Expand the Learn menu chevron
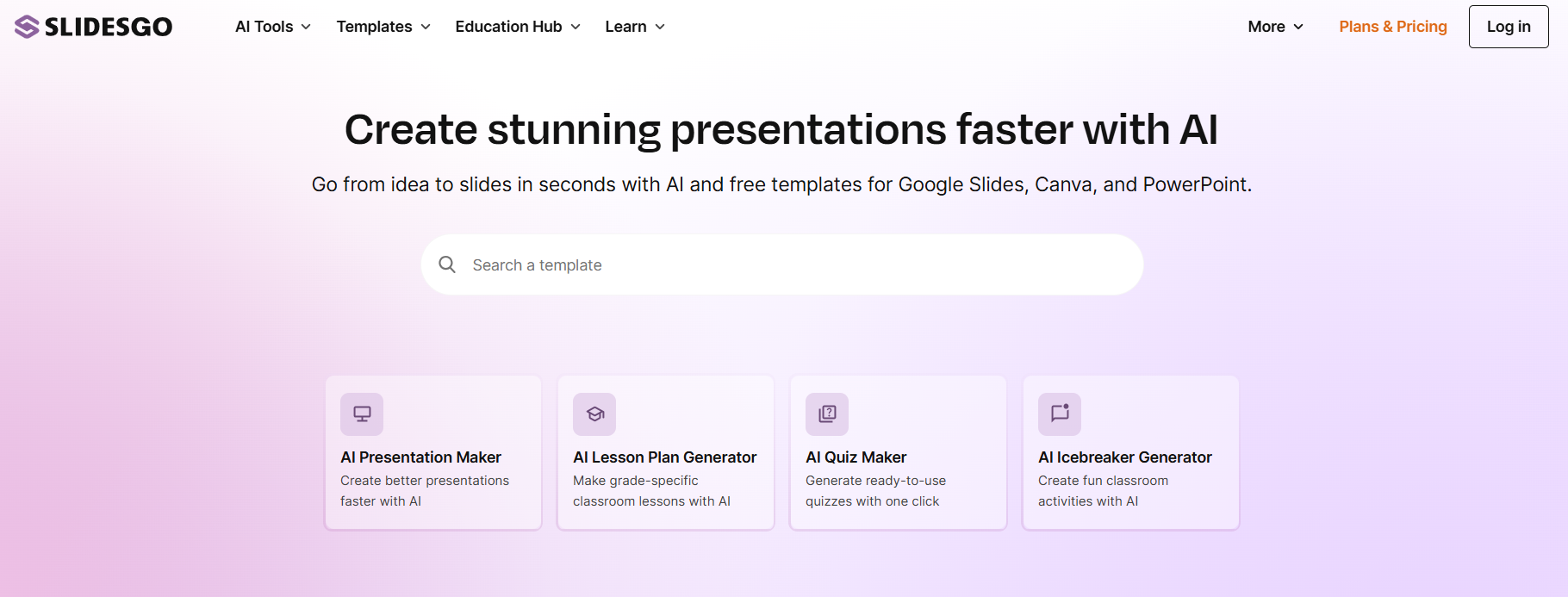The width and height of the screenshot is (1568, 597). point(660,27)
